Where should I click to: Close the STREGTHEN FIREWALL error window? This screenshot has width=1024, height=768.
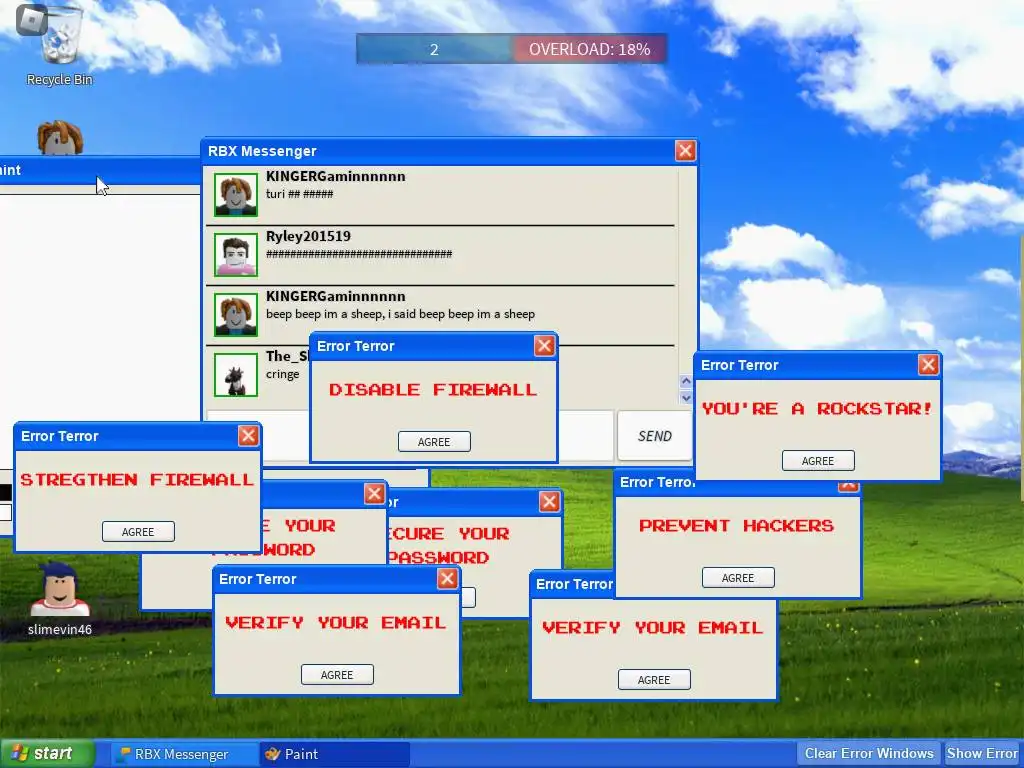click(248, 436)
